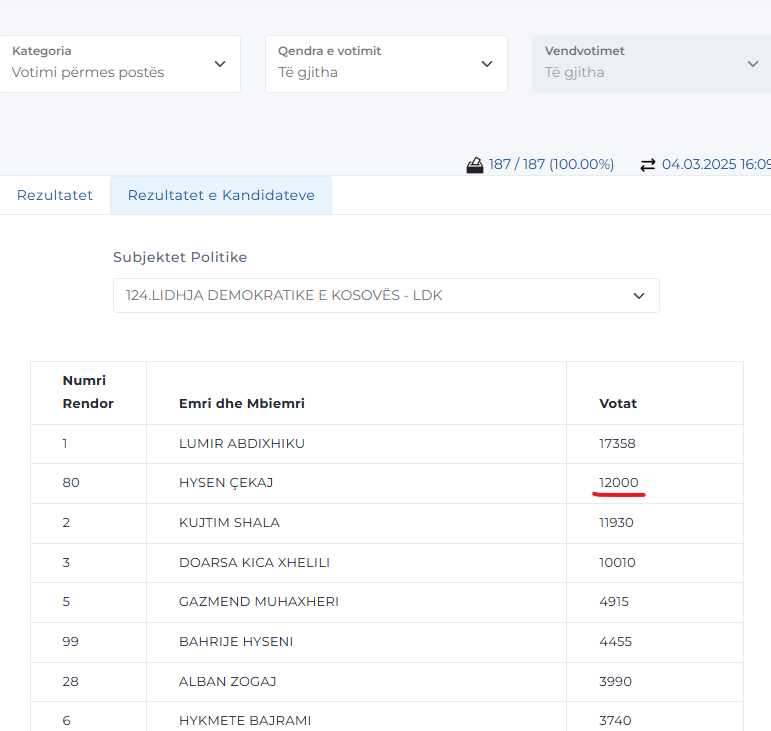The height and width of the screenshot is (731, 771).
Task: Click the 04.03.2025 timestamp text
Action: coord(716,164)
